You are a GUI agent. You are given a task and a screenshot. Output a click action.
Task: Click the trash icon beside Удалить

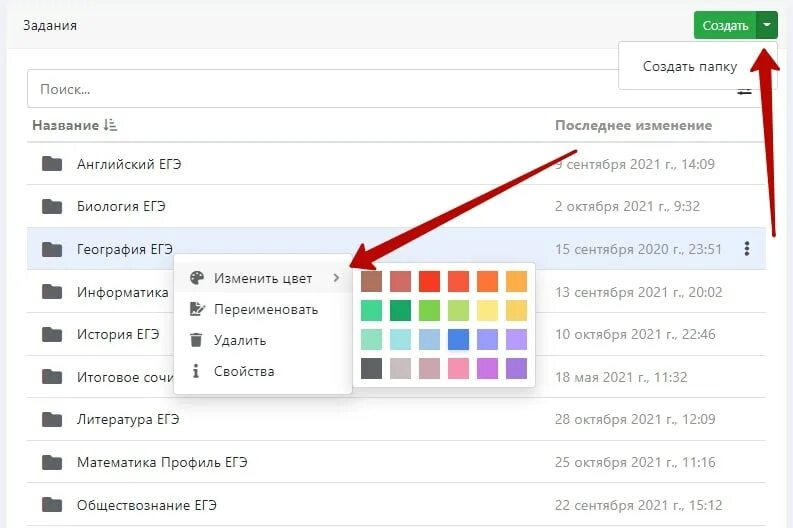pos(196,340)
